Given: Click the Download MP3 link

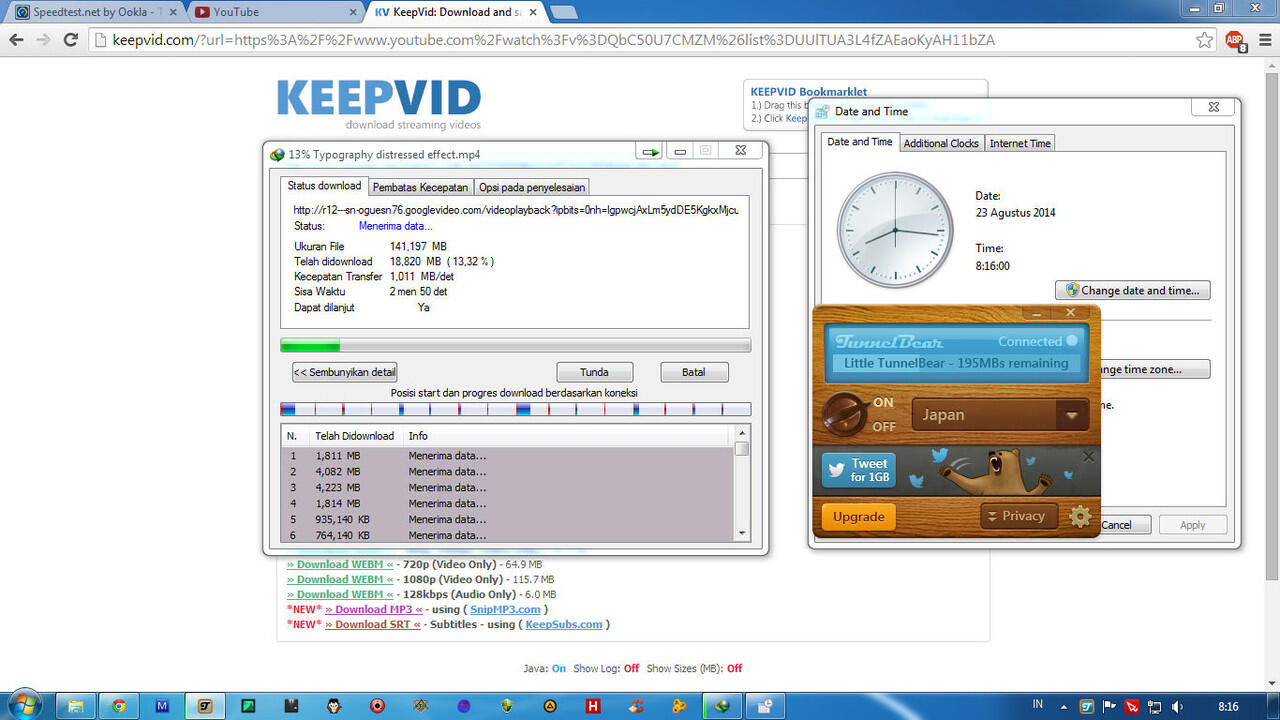Looking at the screenshot, I should [374, 609].
